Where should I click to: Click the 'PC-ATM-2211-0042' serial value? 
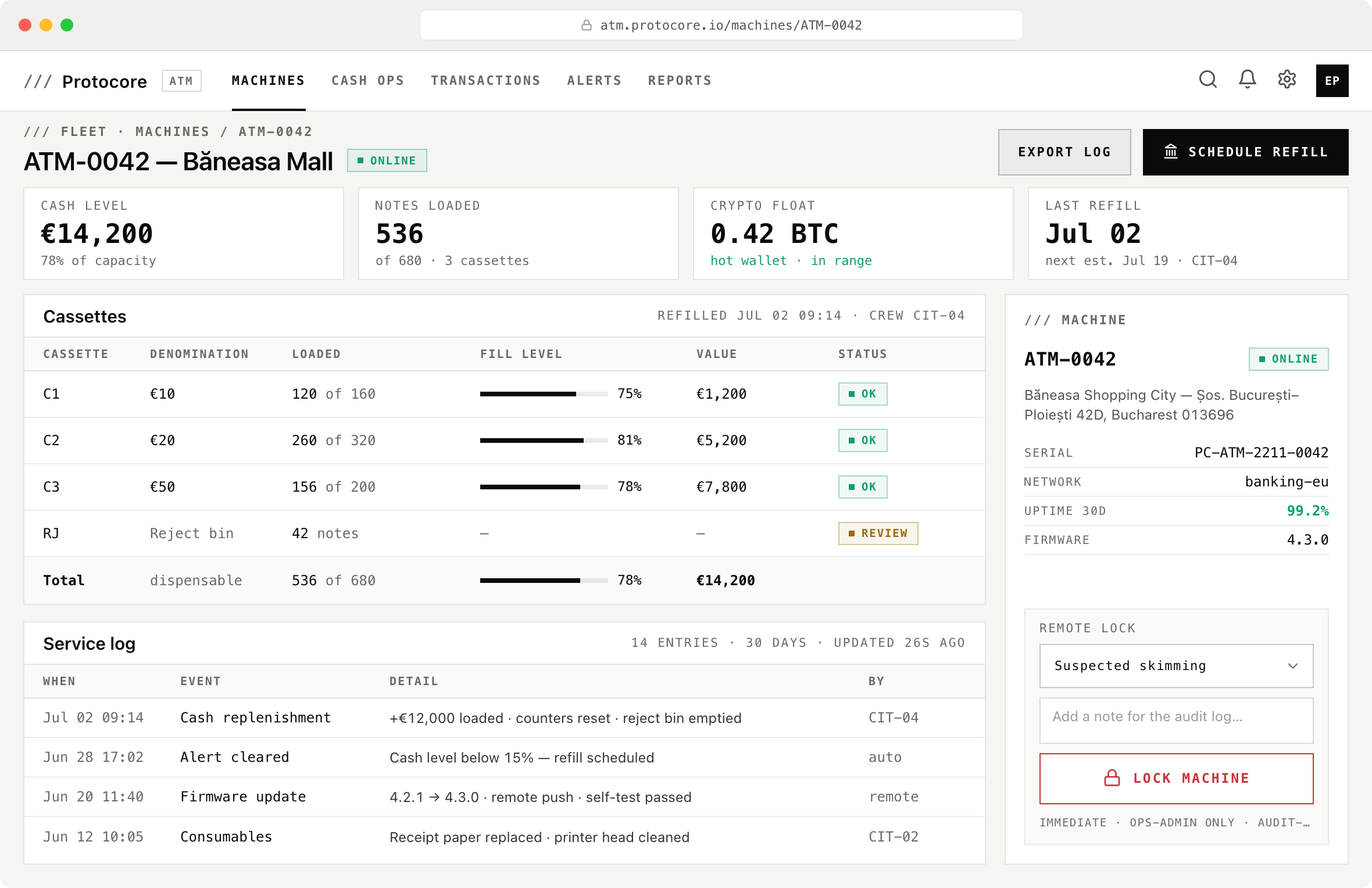1262,453
